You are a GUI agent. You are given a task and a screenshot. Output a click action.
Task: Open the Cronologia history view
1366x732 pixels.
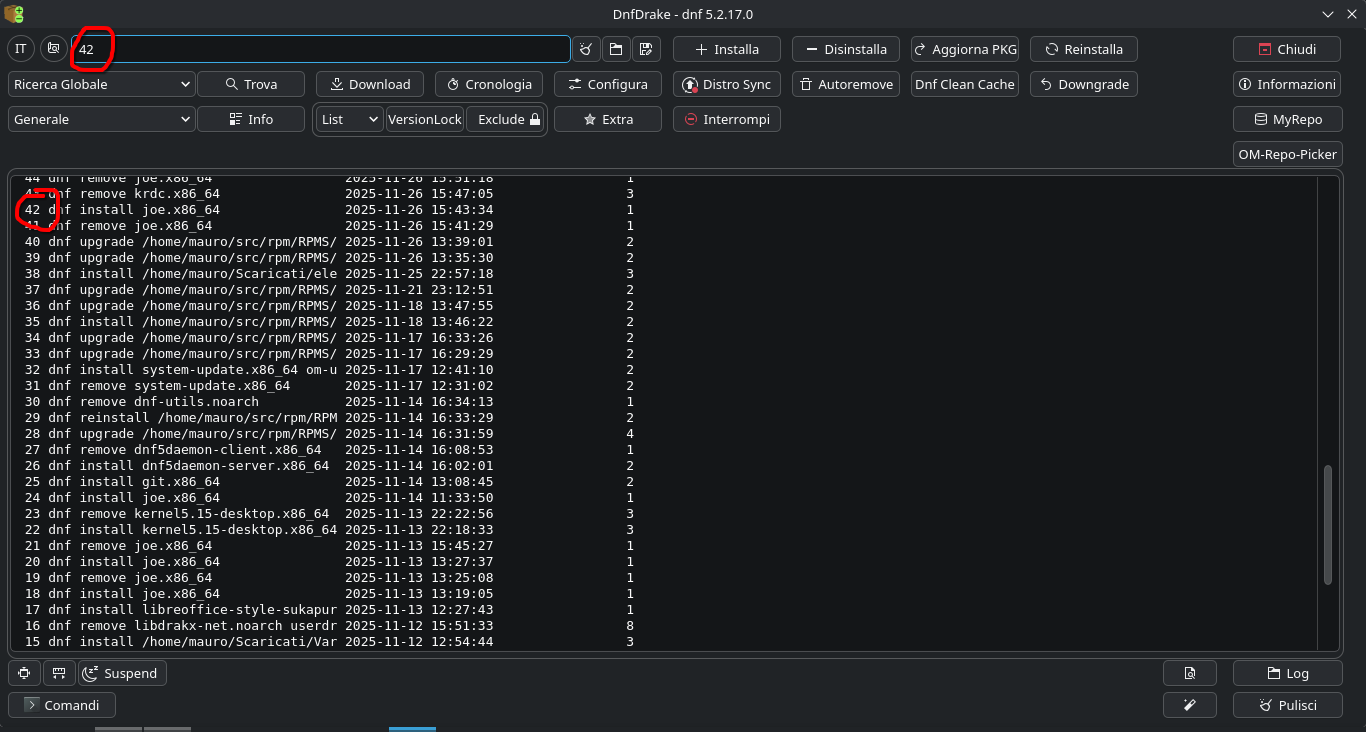coord(489,84)
